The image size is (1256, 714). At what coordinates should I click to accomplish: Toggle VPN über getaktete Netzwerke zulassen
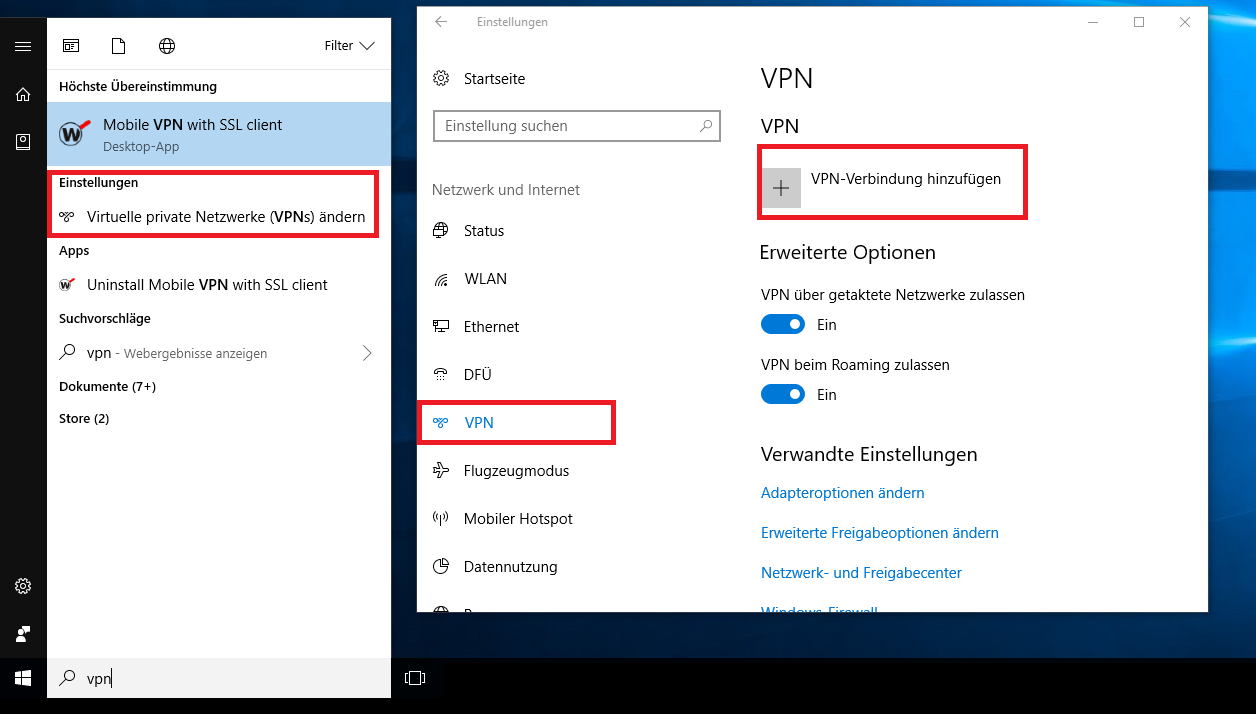click(782, 325)
